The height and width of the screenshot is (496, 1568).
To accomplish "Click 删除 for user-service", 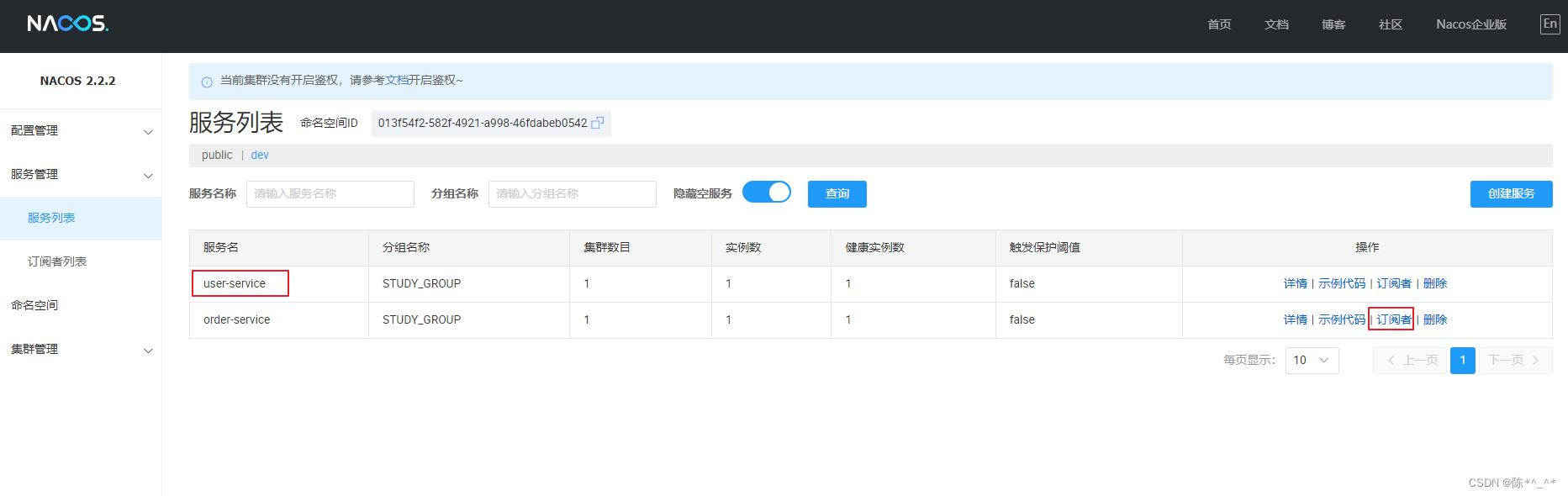I will point(1435,283).
